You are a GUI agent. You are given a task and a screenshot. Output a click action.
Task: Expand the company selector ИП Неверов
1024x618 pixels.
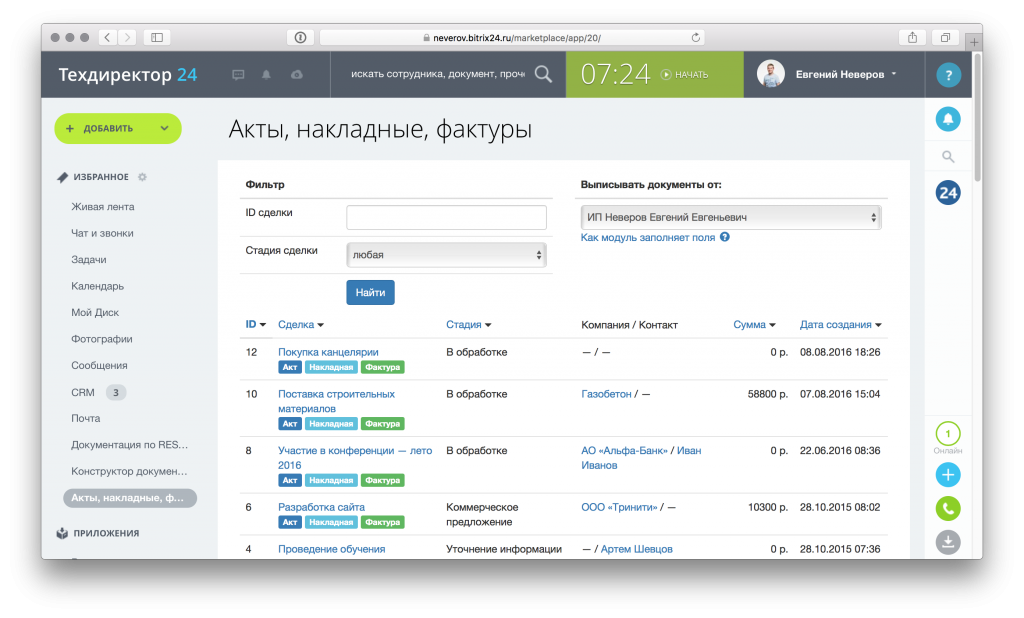coord(731,217)
